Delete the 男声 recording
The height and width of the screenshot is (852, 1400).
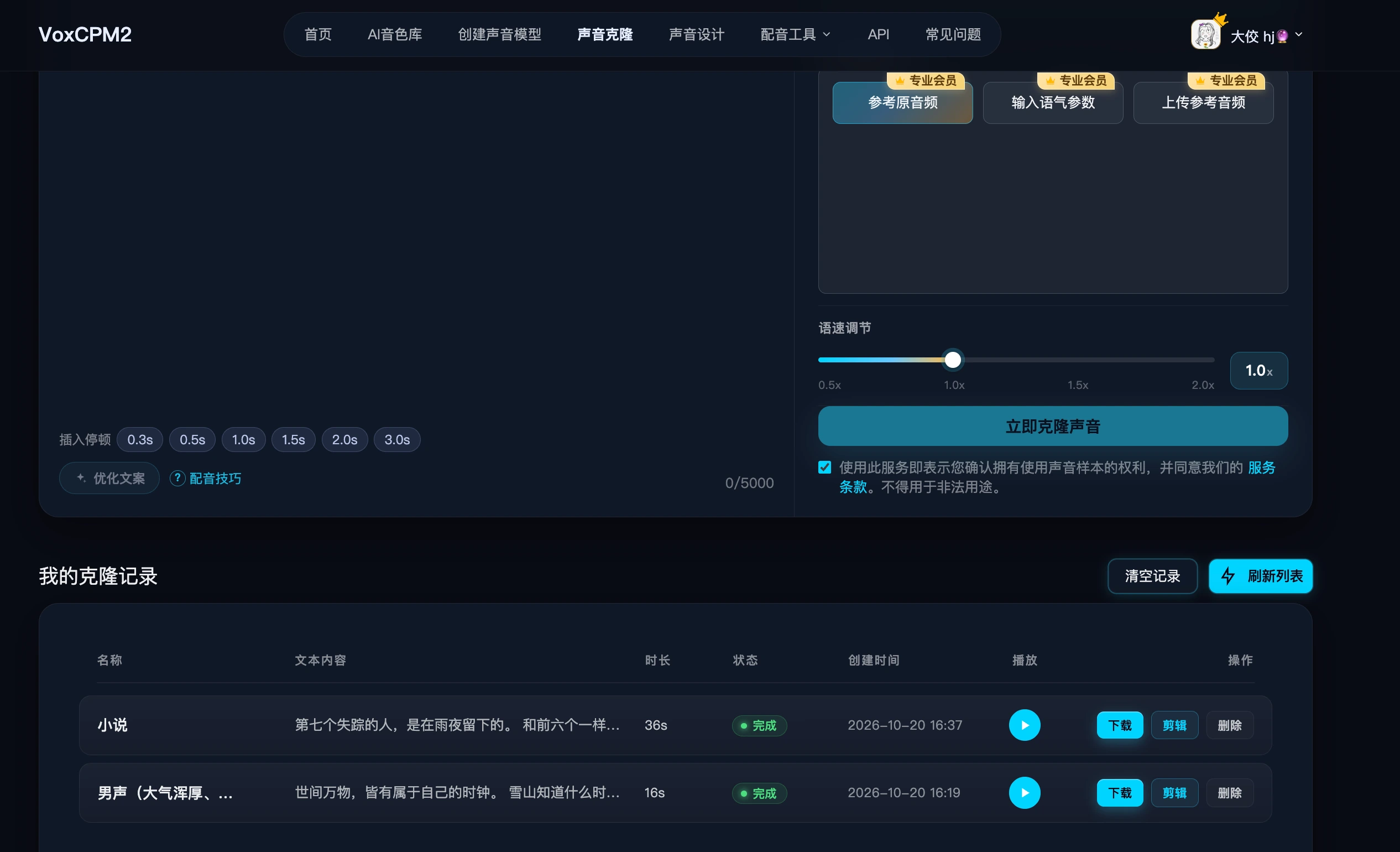1230,793
